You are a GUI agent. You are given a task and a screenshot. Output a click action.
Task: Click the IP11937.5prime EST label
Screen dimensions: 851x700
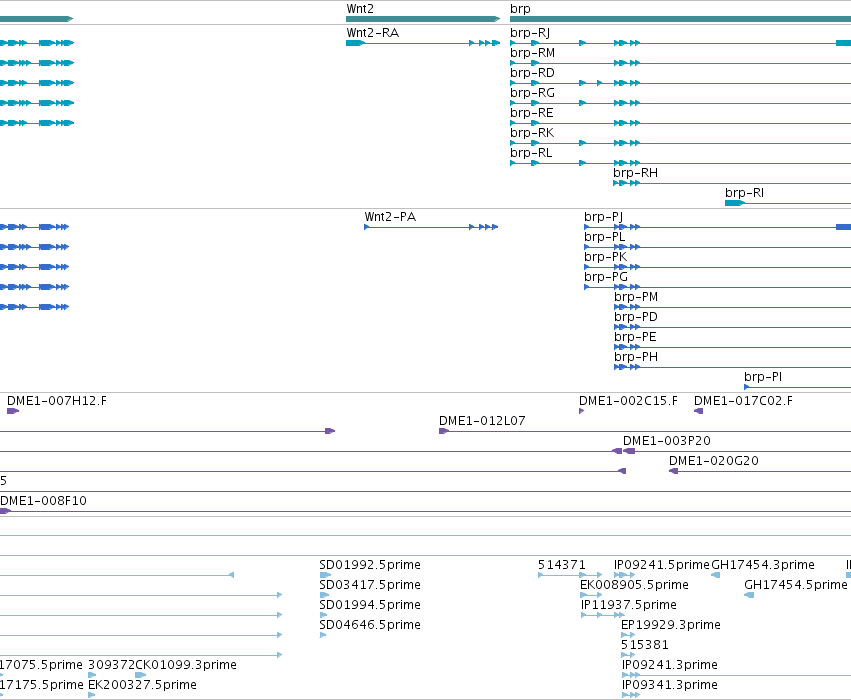click(x=628, y=605)
